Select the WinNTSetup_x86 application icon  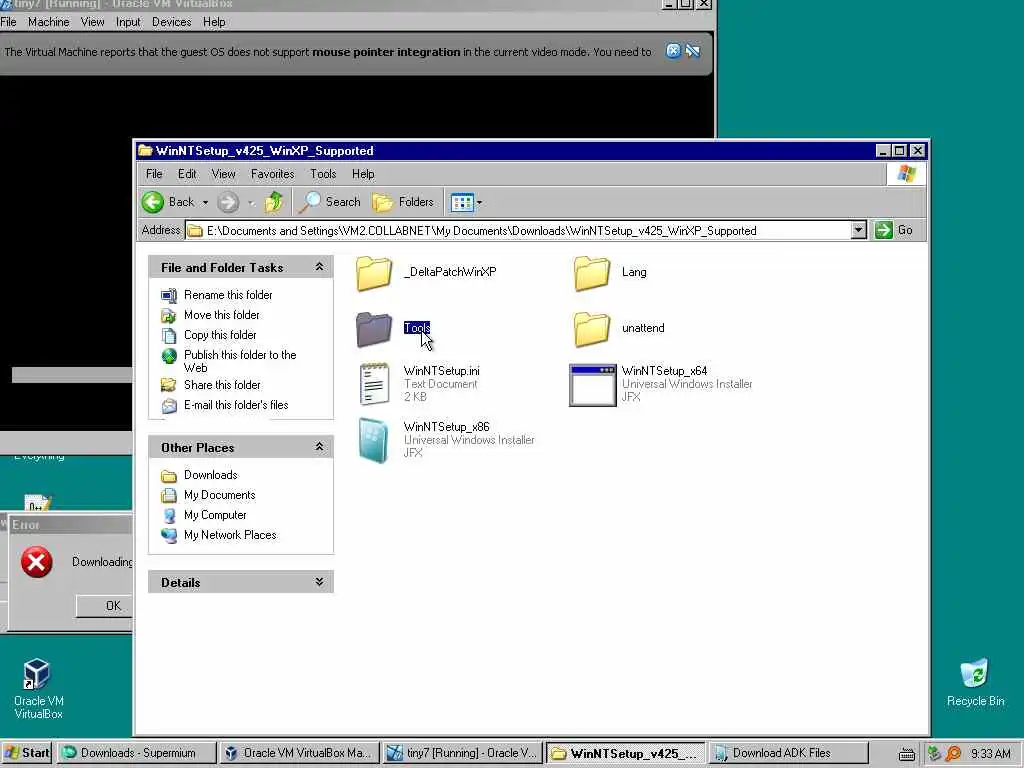(x=374, y=440)
